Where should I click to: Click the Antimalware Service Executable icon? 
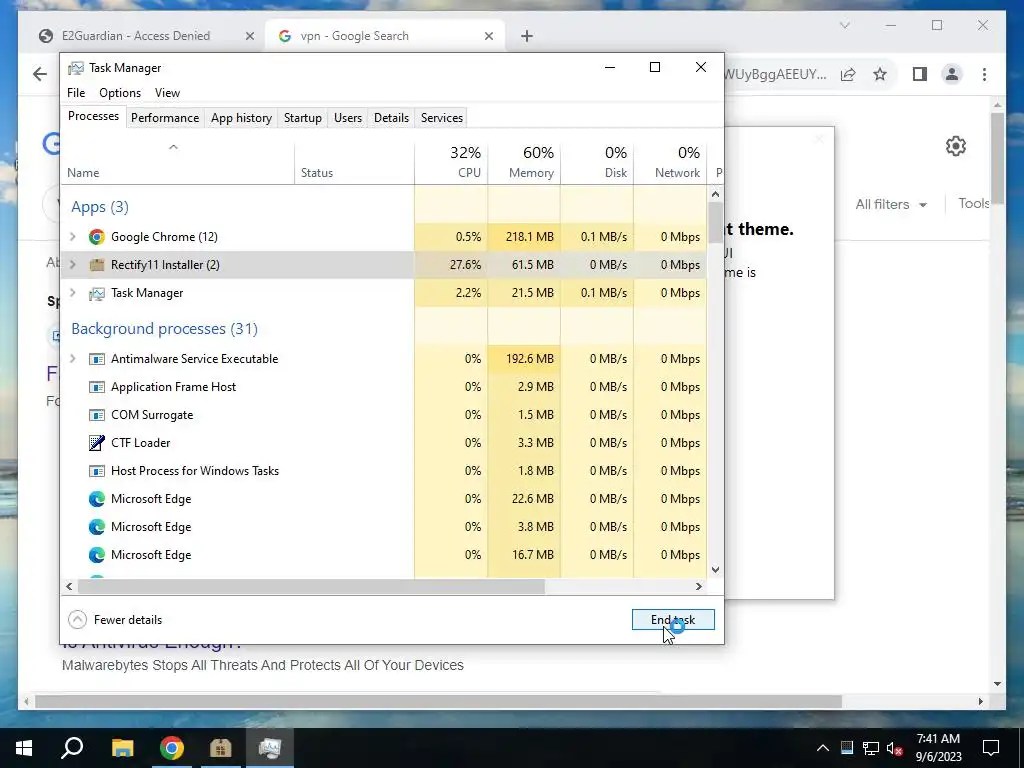[97, 359]
